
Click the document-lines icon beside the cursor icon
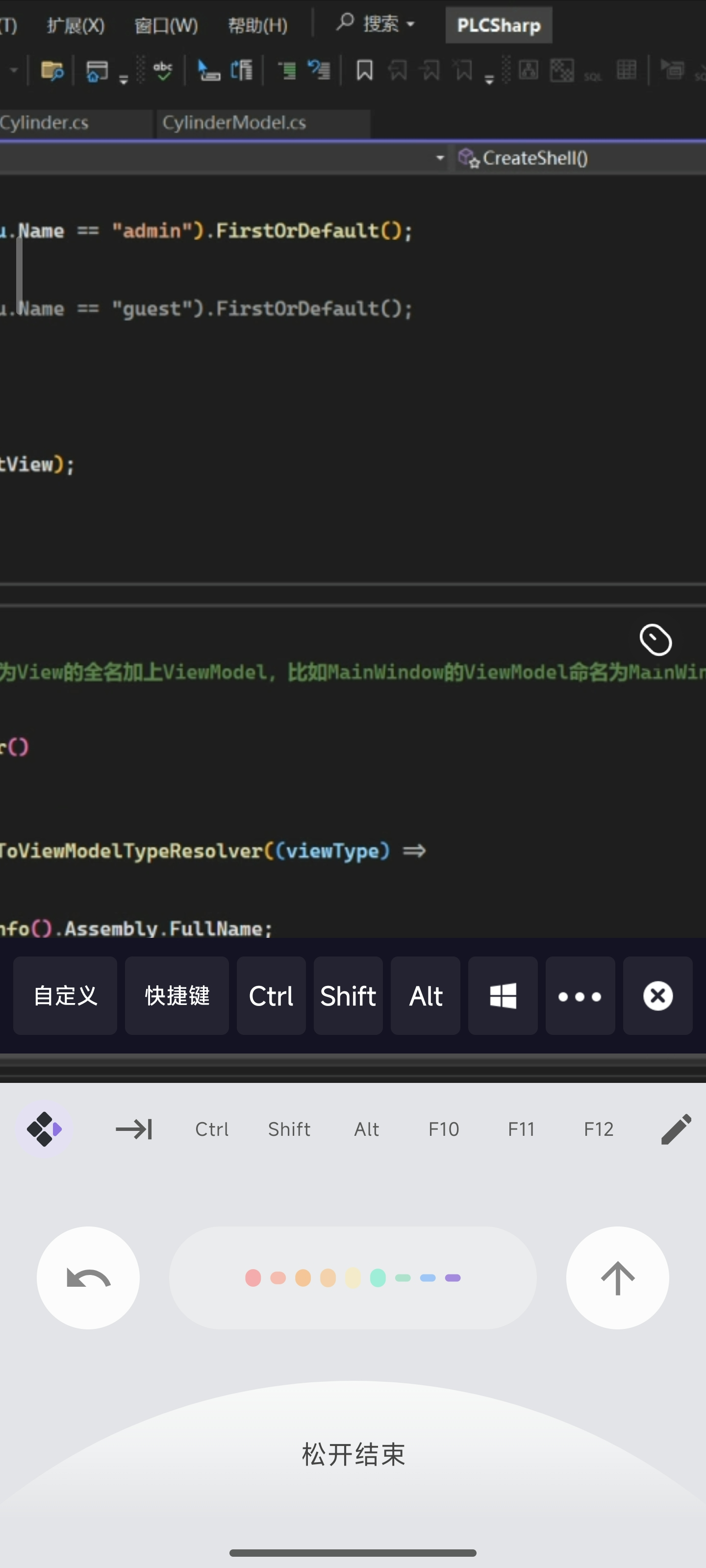(x=242, y=71)
